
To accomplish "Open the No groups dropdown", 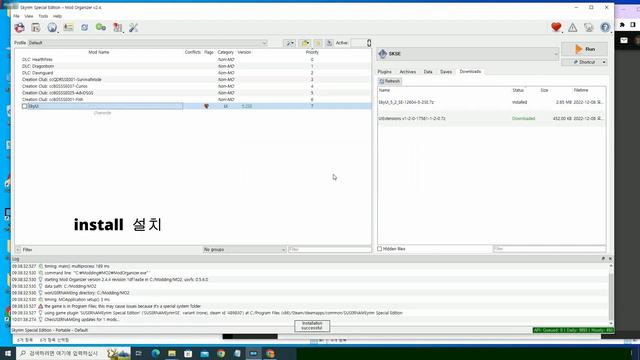I will [x=244, y=249].
